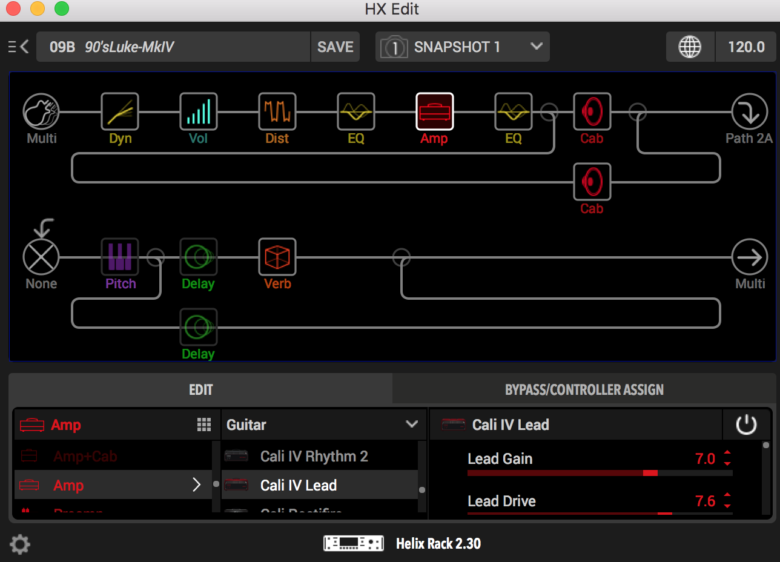Click the 09B 90'sLuke-MkIV preset name
780x562 pixels.
coord(173,47)
